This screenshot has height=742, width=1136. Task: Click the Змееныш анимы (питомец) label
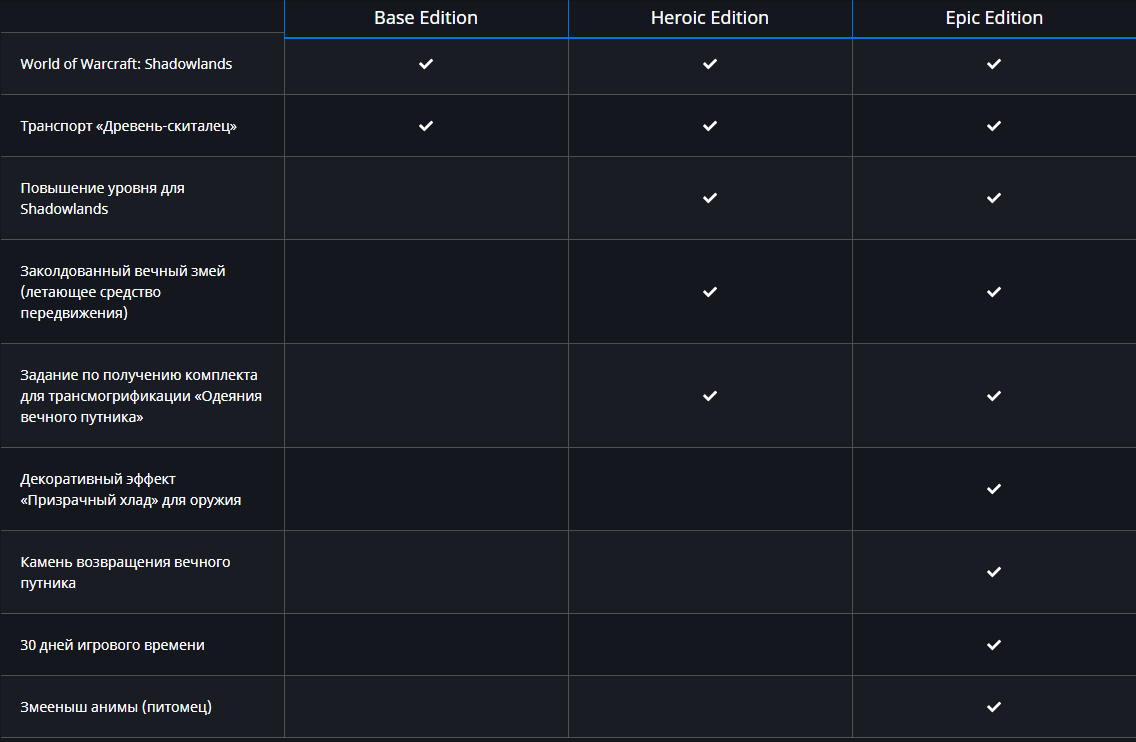[x=116, y=707]
